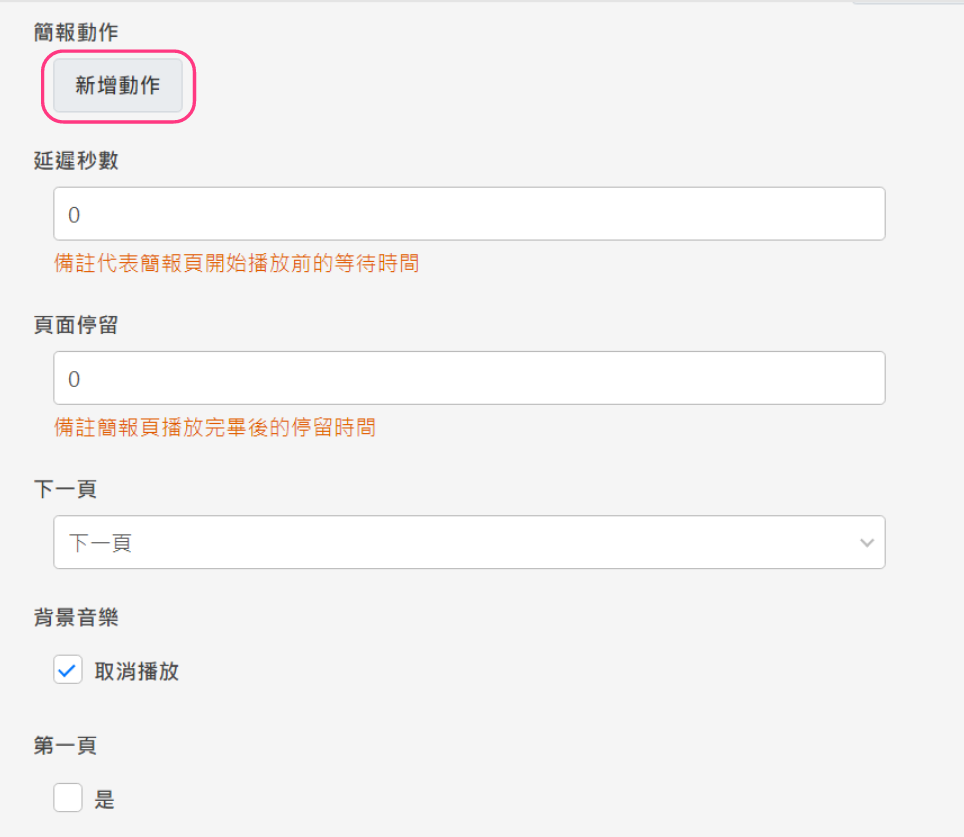This screenshot has width=964, height=837.
Task: Click the 下一頁 heading above the dropdown
Action: tap(65, 489)
